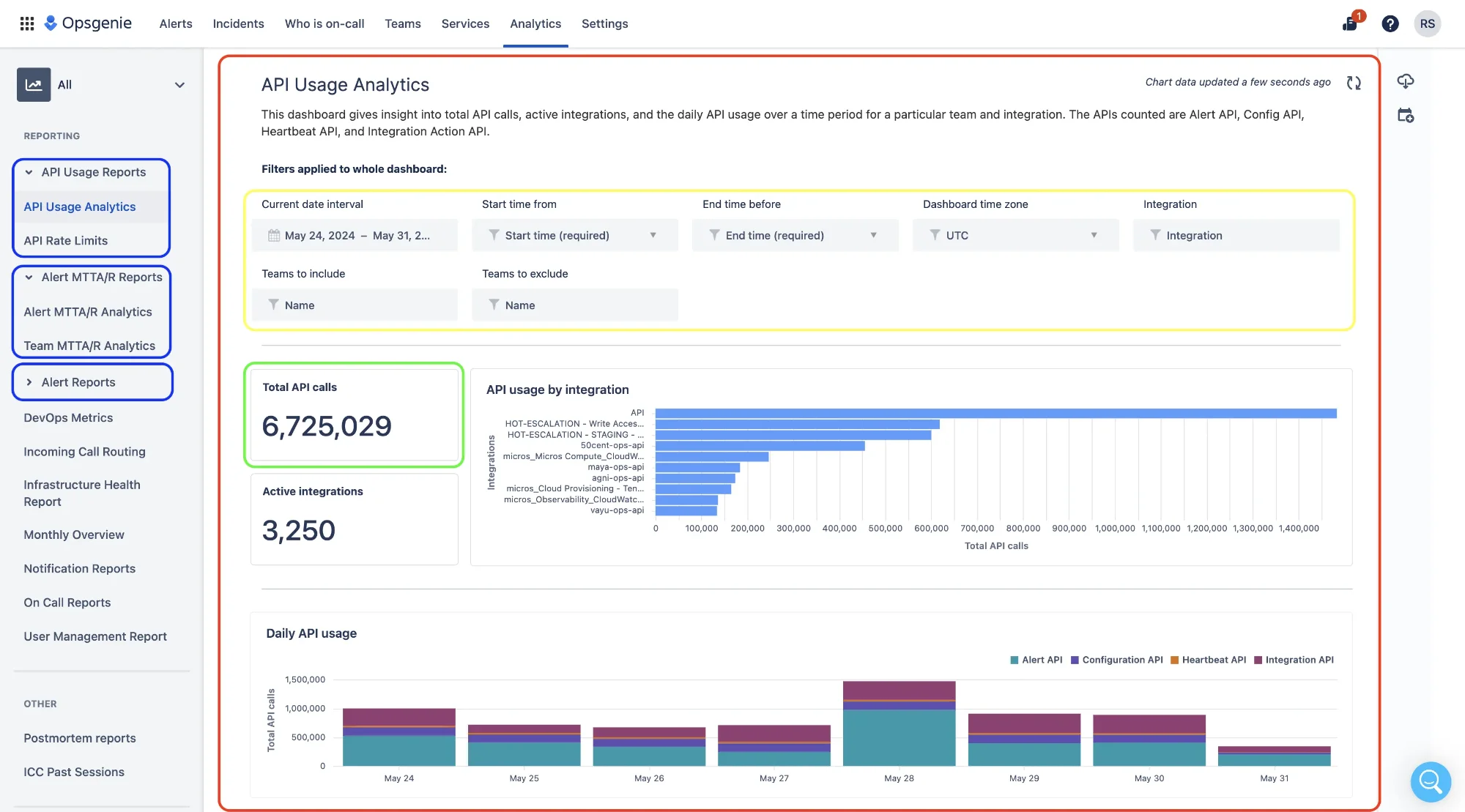This screenshot has width=1465, height=812.
Task: Click the Teams to include Name filter field
Action: pos(355,305)
